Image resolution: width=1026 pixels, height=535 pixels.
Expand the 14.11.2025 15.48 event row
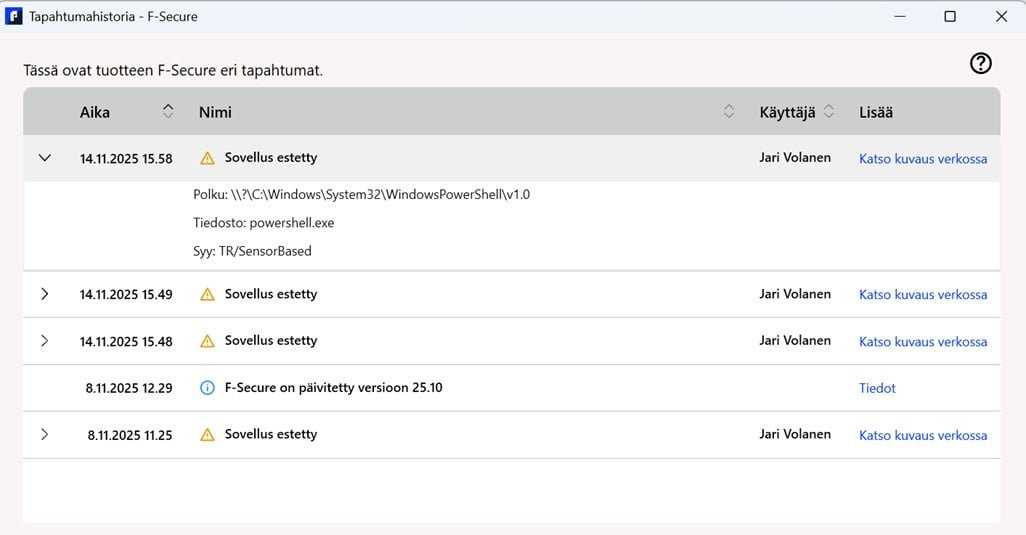[x=44, y=340]
